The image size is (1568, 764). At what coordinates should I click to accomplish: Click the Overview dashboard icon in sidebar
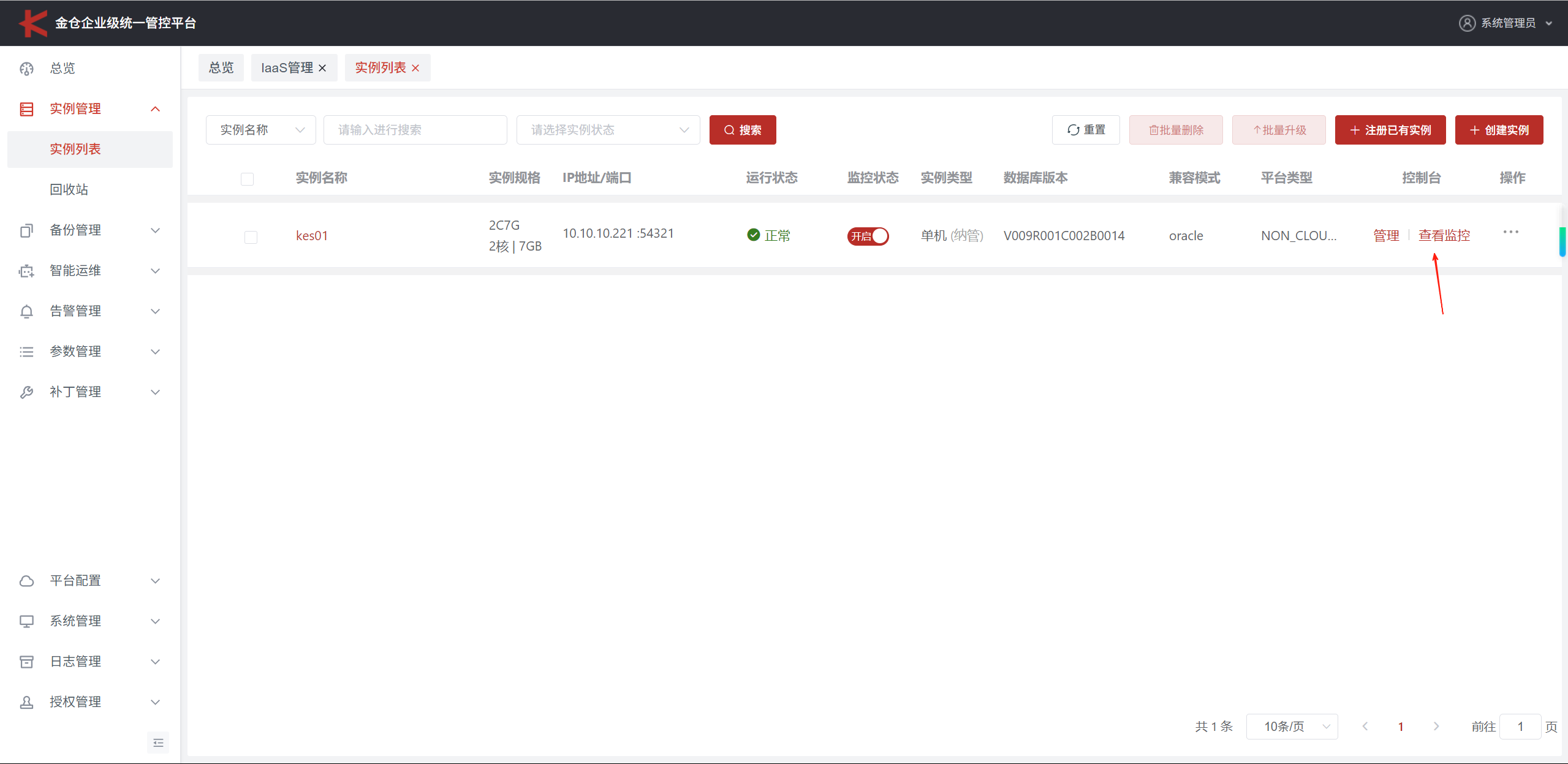pos(26,69)
